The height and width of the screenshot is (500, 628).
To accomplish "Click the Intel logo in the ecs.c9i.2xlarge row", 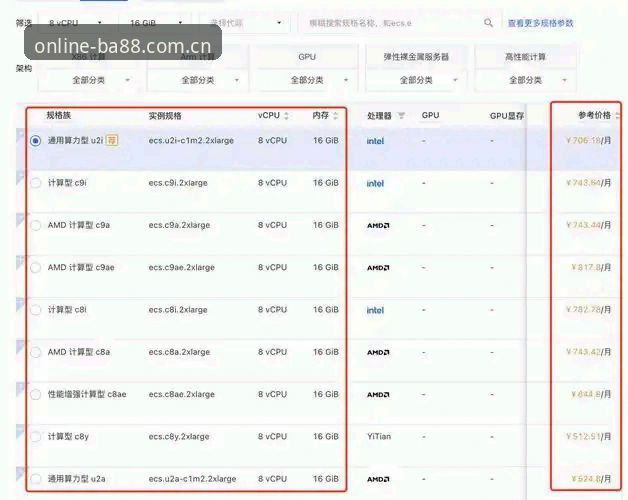I will pyautogui.click(x=375, y=183).
